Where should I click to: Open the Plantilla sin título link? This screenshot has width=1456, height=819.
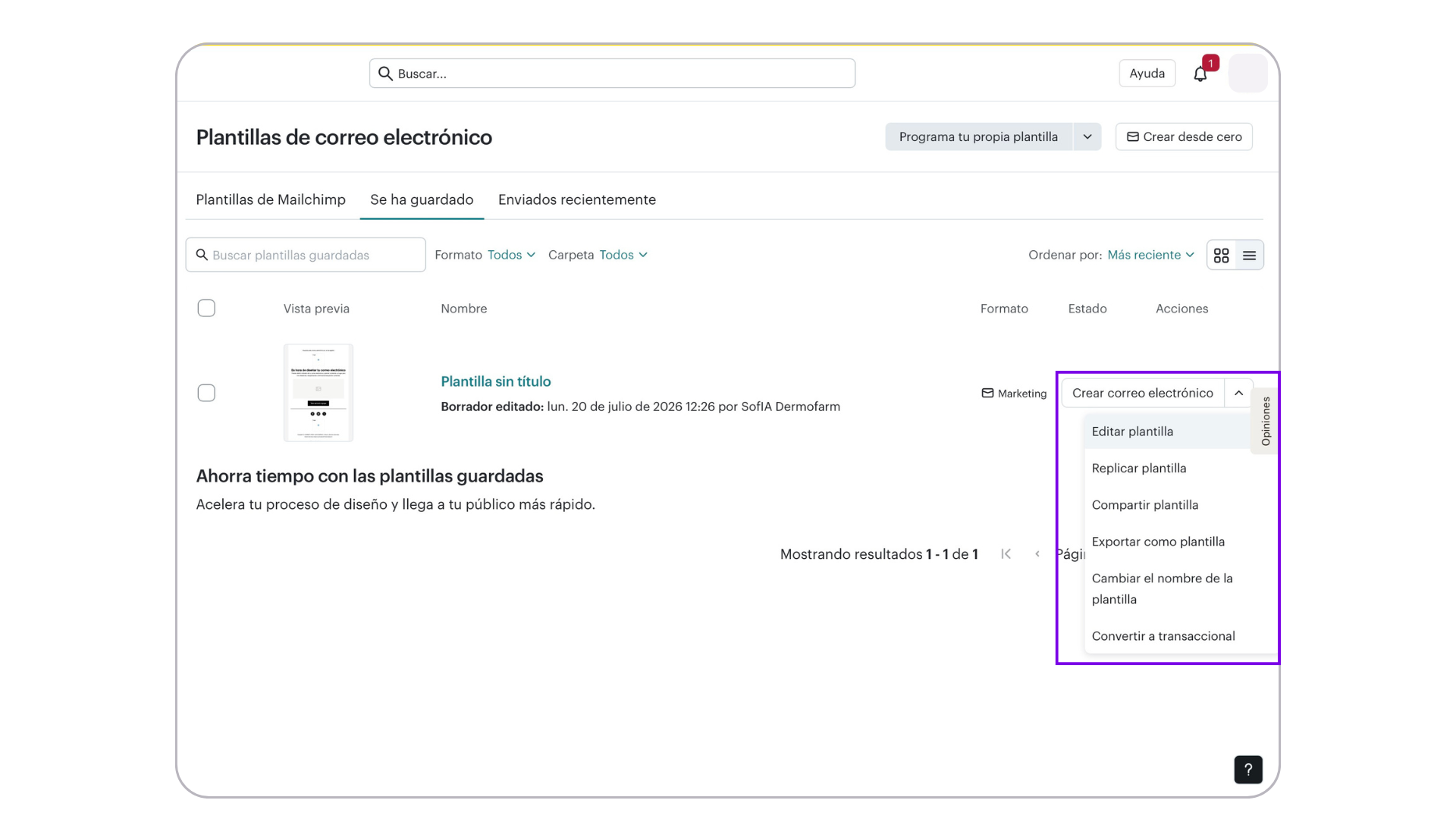click(496, 381)
